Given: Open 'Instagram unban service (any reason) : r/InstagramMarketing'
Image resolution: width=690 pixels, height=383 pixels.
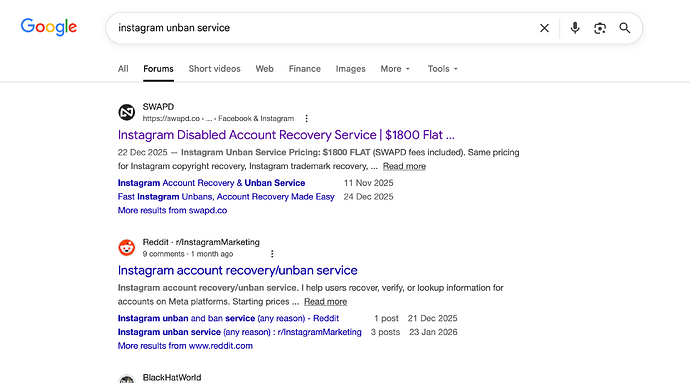Looking at the screenshot, I should click(x=239, y=332).
